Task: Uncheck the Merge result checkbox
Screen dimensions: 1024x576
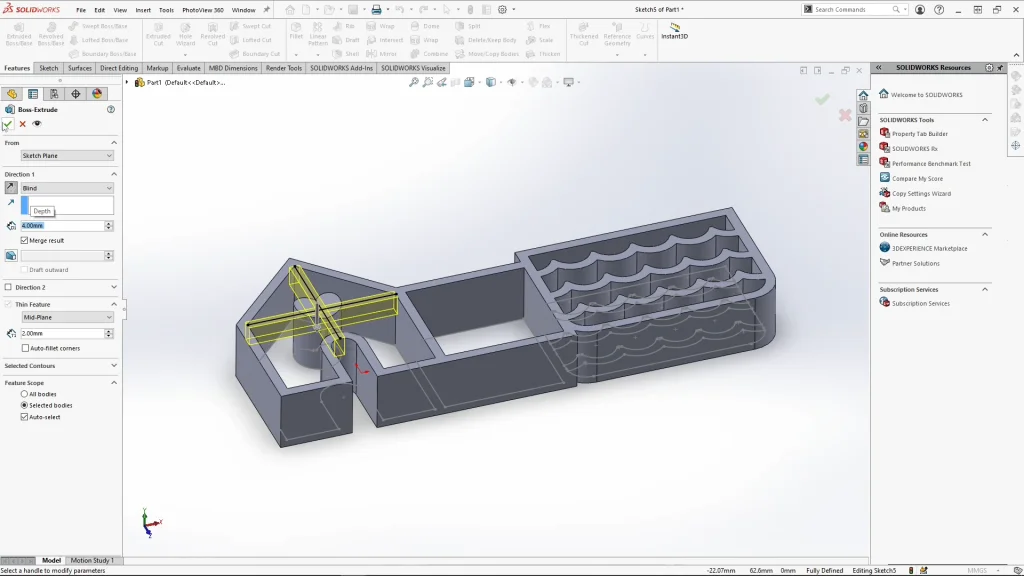Action: 25,241
